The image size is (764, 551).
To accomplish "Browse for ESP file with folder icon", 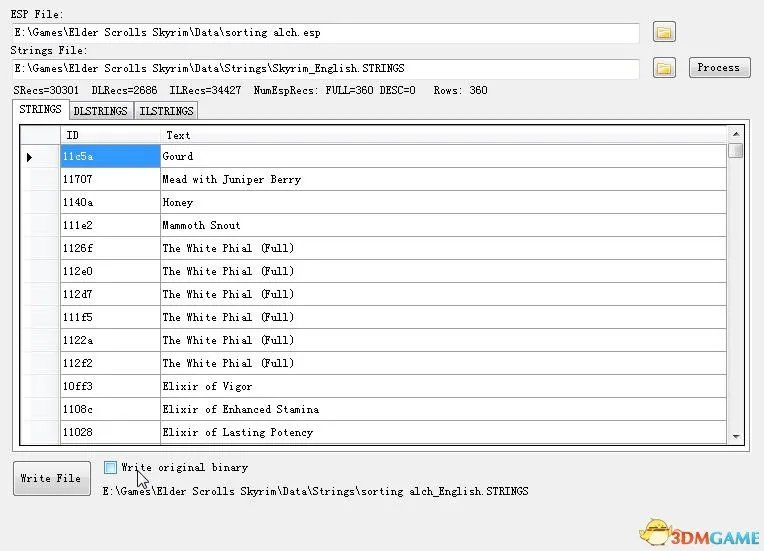I will (x=664, y=32).
